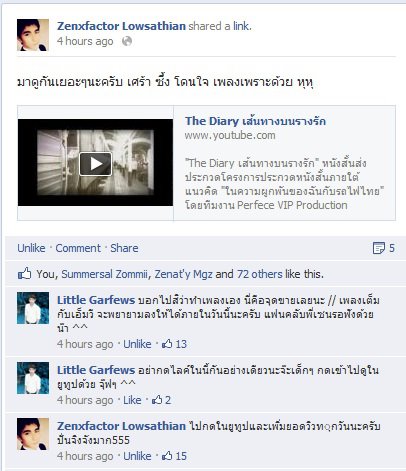Open first Little Garfews comment avatar
406x471 pixels.
coord(33,308)
